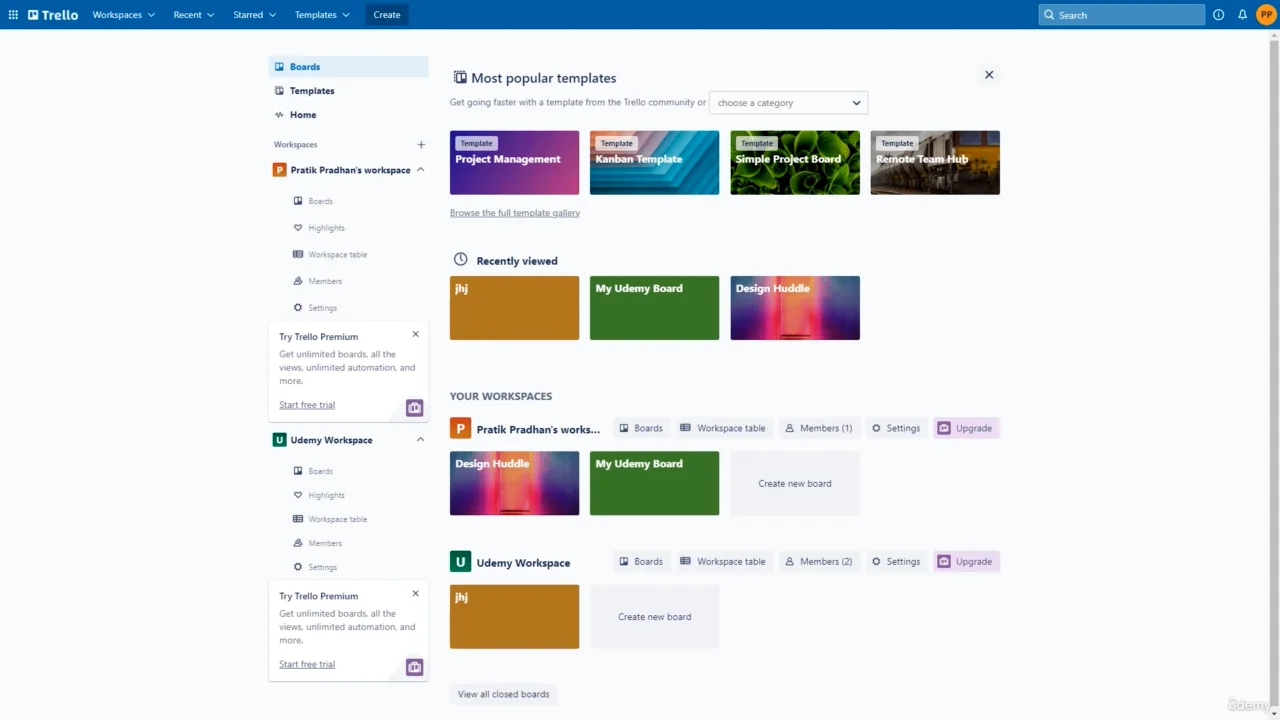Viewport: 1280px width, 720px height.
Task: Open the Templates dropdown in header
Action: (322, 15)
